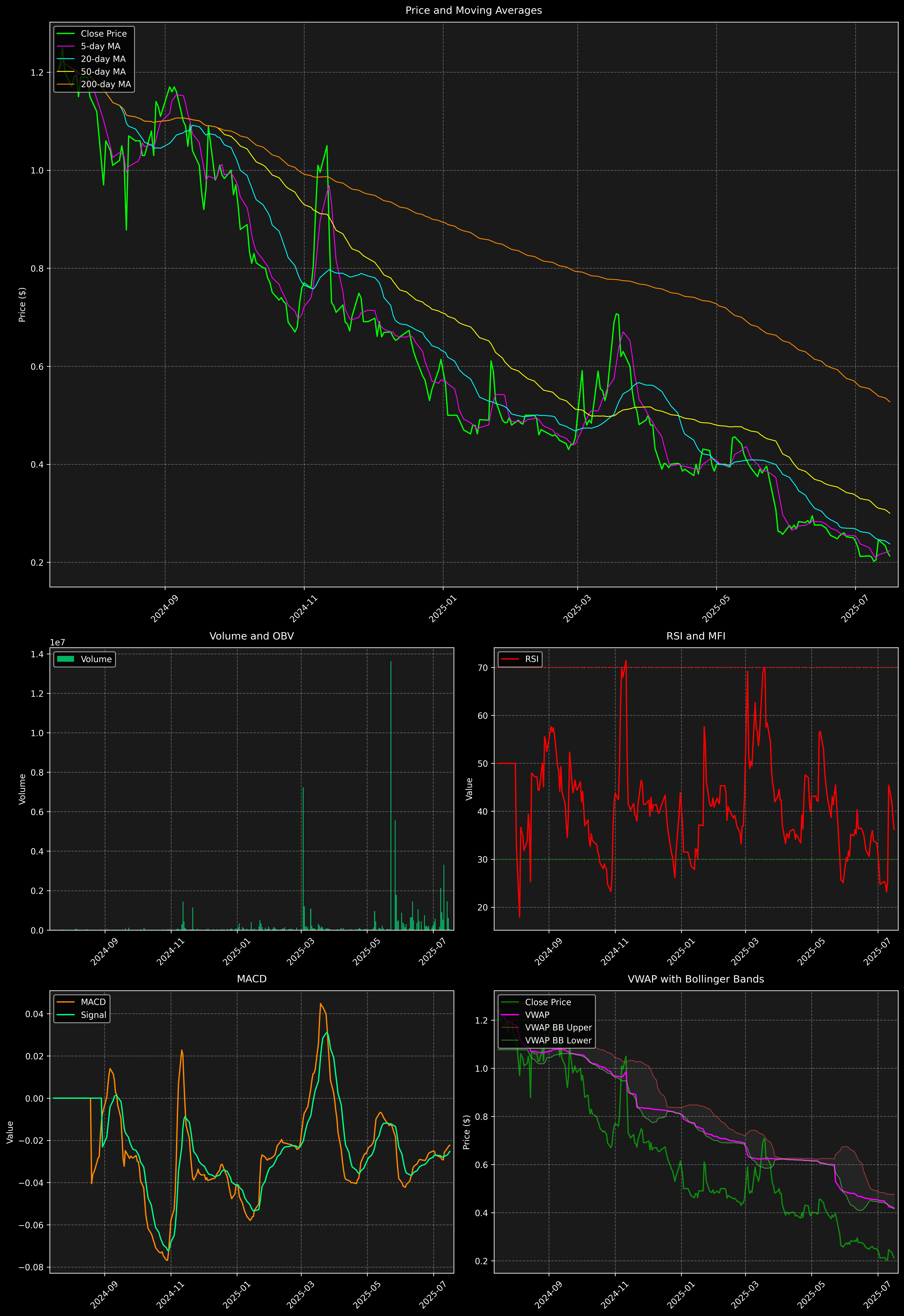Viewport: 904px width, 1316px height.
Task: Select the "VWAP BB Lower" legend entry
Action: coord(558,1040)
